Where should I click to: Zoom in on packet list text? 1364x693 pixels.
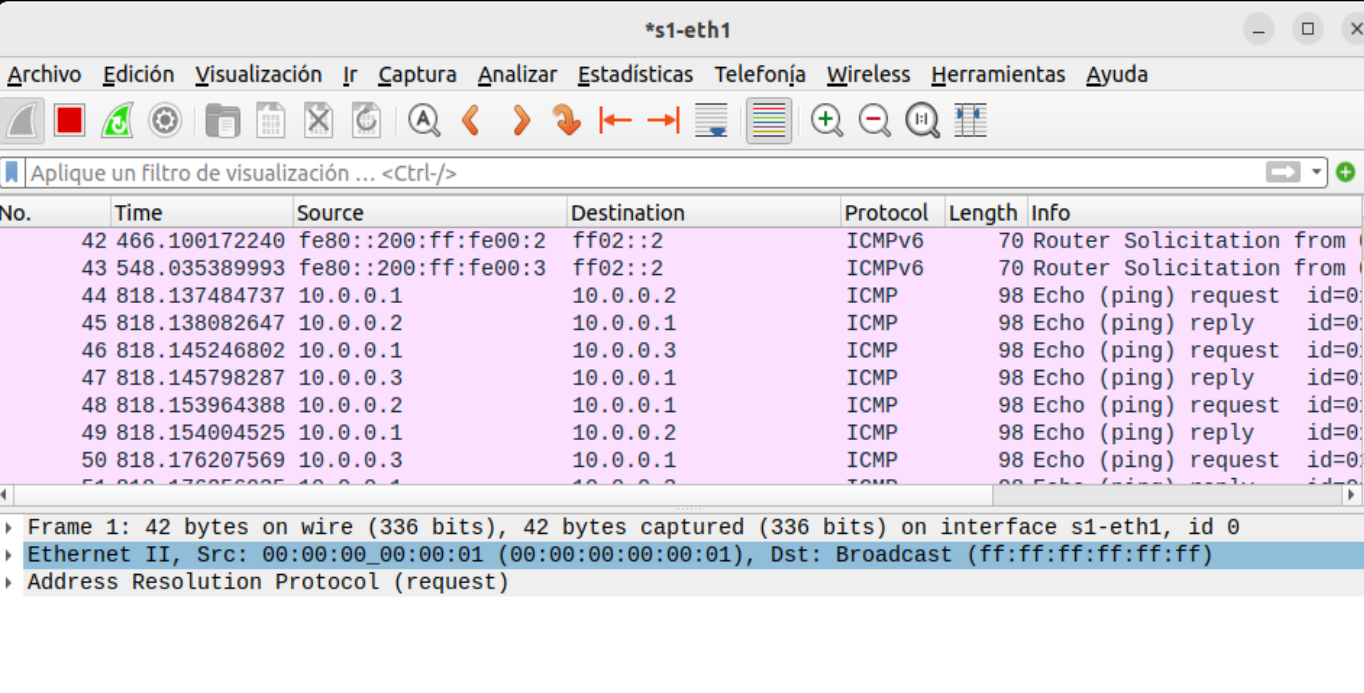(x=826, y=121)
